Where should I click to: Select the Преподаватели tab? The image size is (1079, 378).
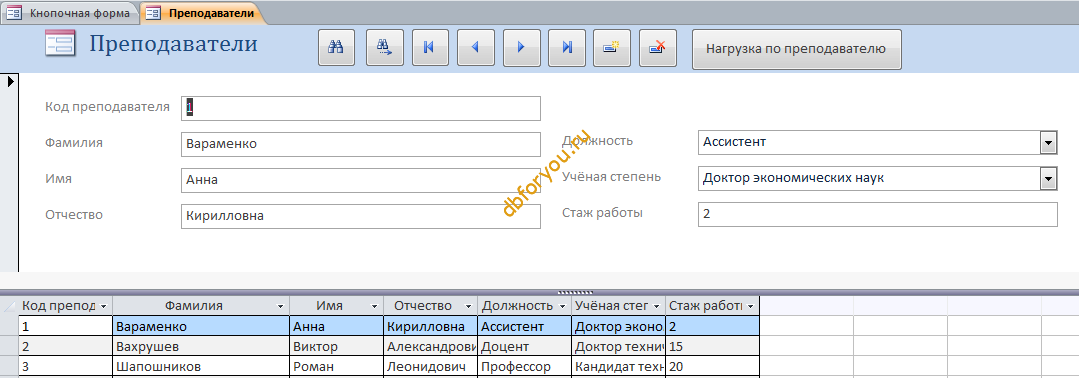[202, 13]
